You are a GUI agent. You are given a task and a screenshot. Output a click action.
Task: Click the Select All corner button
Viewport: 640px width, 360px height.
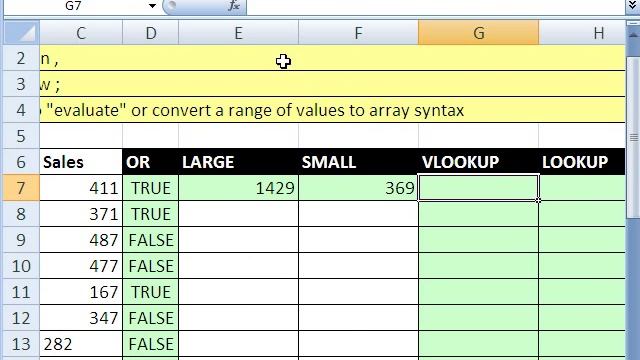pyautogui.click(x=22, y=33)
